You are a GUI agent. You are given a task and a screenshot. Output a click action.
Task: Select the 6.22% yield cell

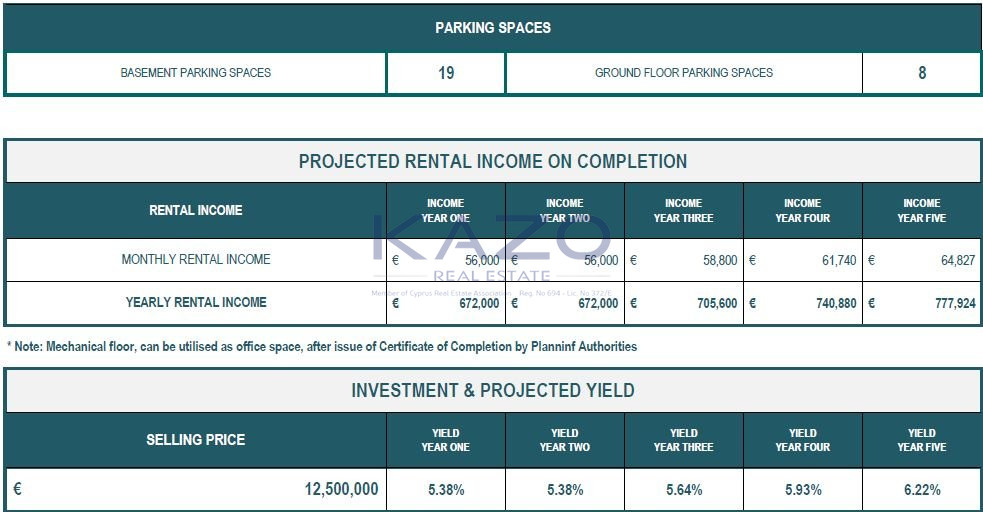click(921, 490)
